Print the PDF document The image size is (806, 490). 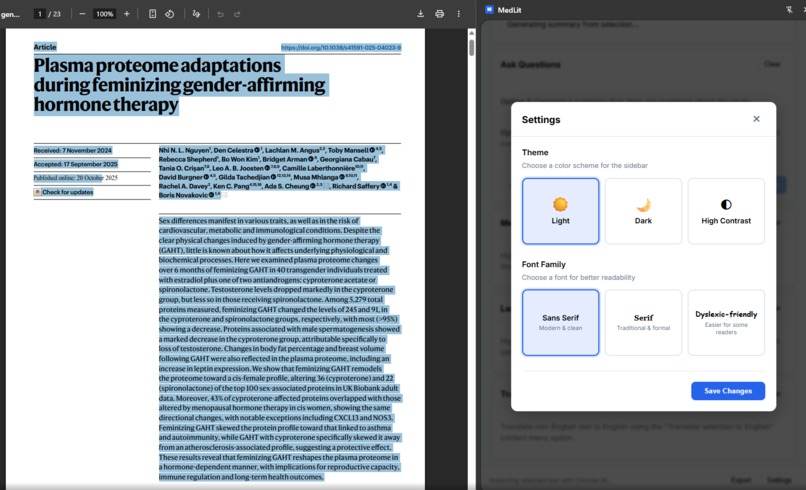pyautogui.click(x=439, y=14)
